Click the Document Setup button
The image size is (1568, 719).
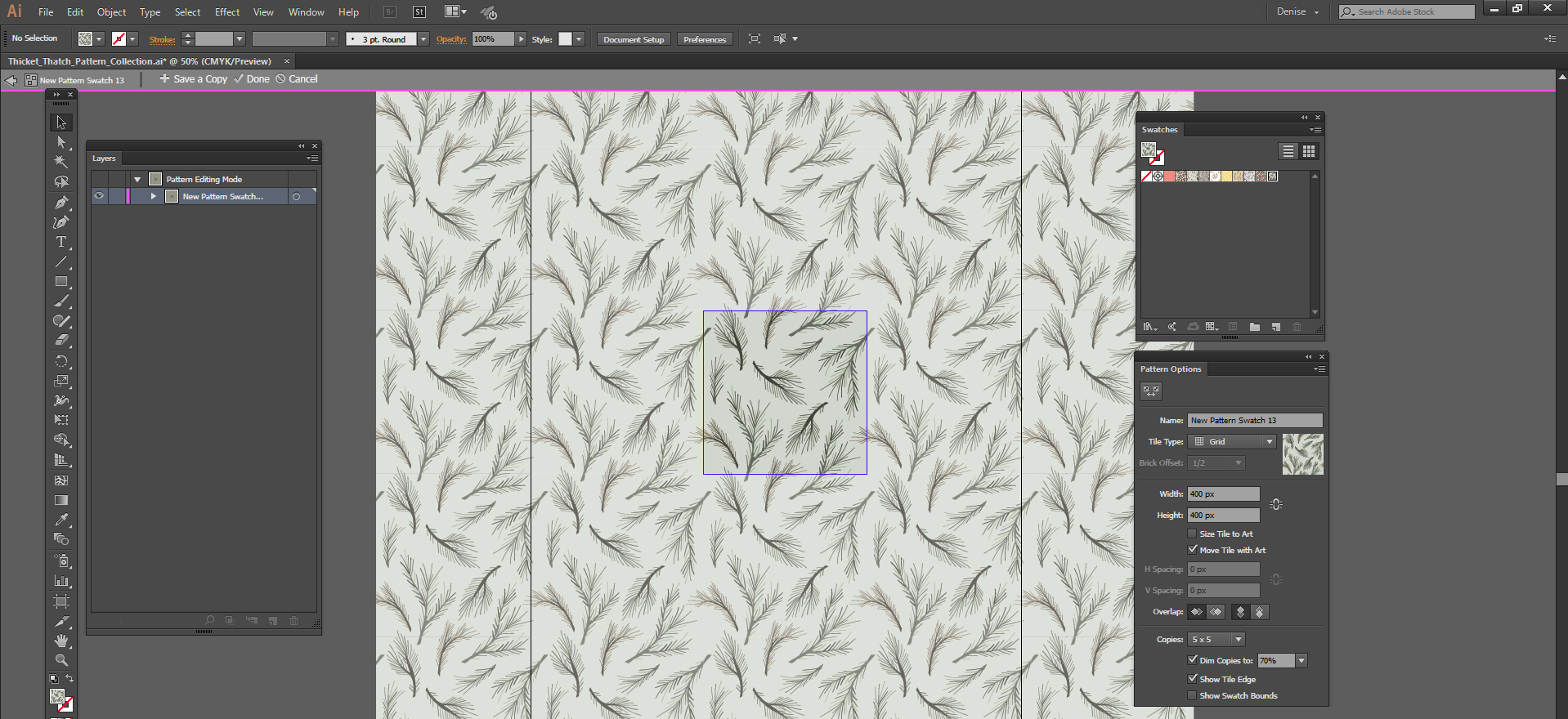coord(634,39)
